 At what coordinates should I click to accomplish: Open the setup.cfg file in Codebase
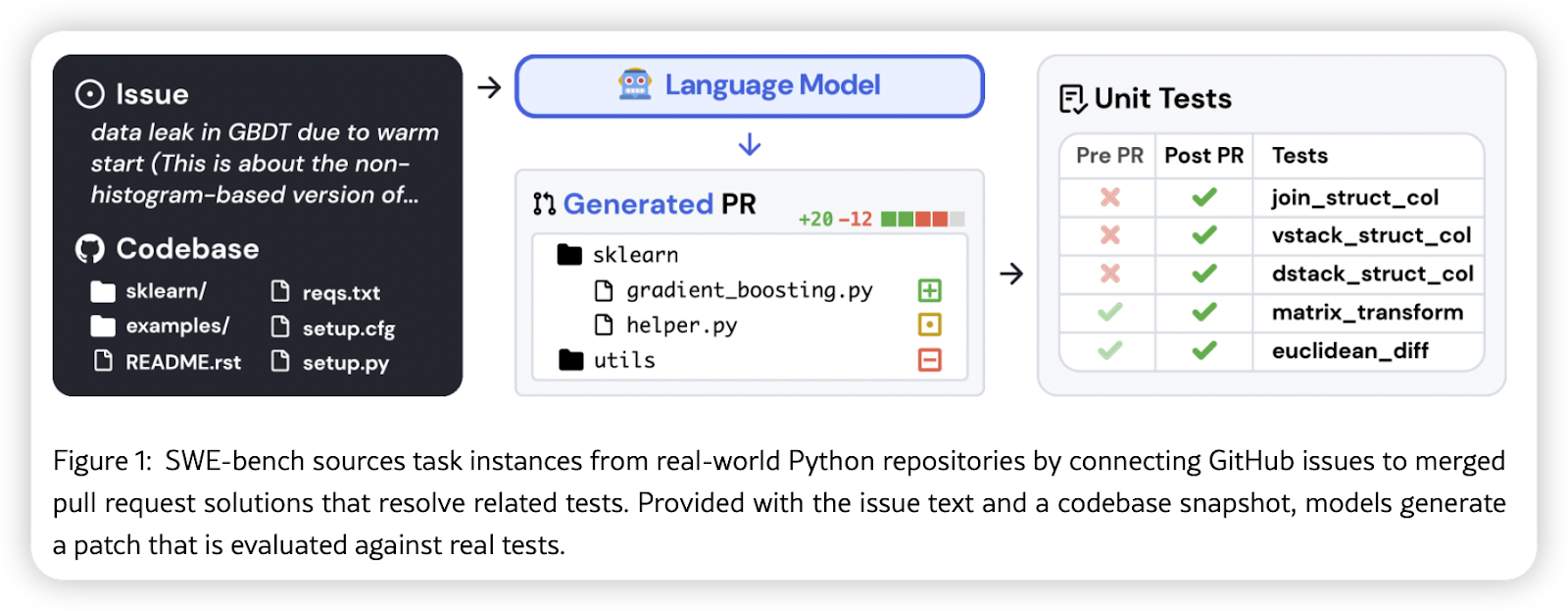tap(334, 328)
